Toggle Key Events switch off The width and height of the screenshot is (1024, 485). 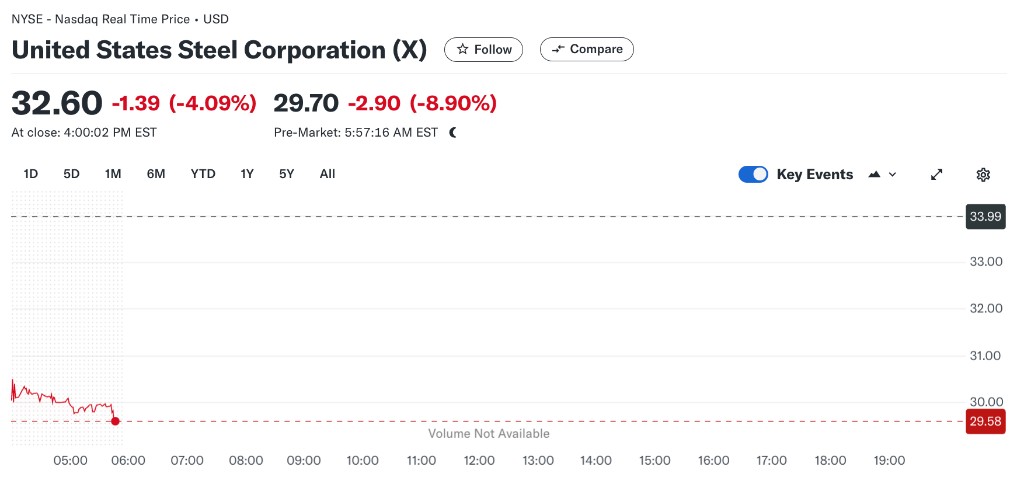[x=753, y=174]
